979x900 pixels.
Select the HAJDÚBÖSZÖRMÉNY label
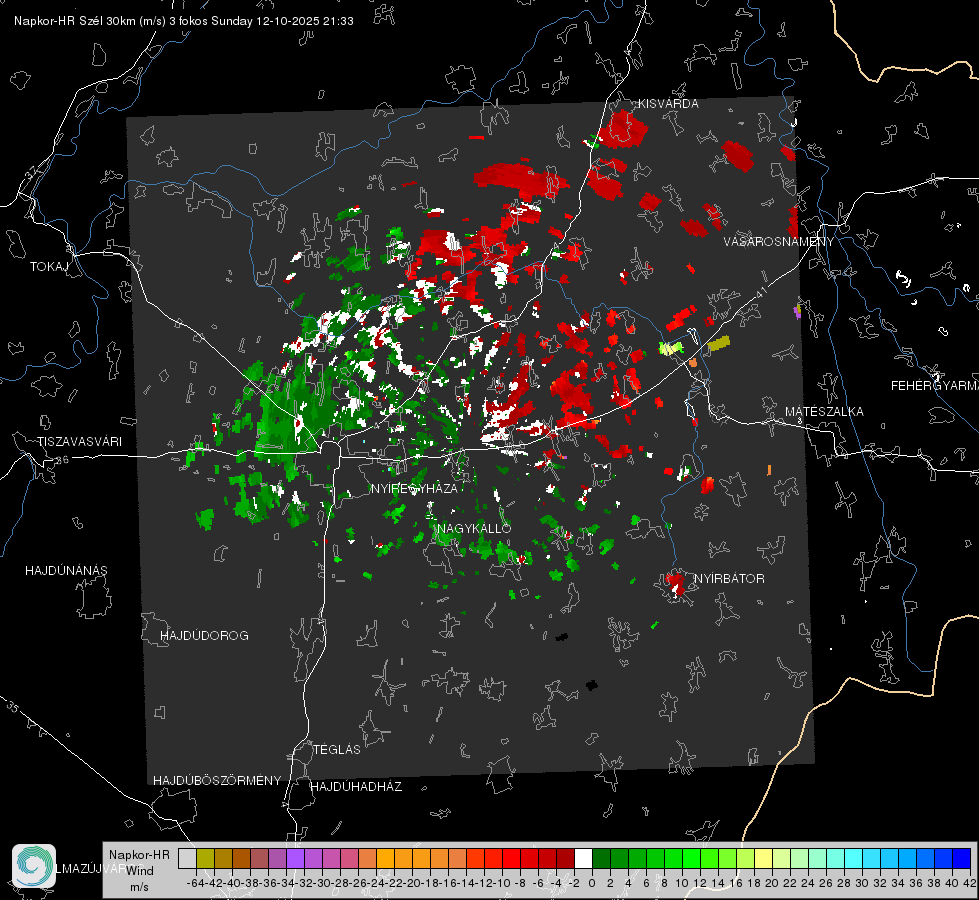(217, 781)
